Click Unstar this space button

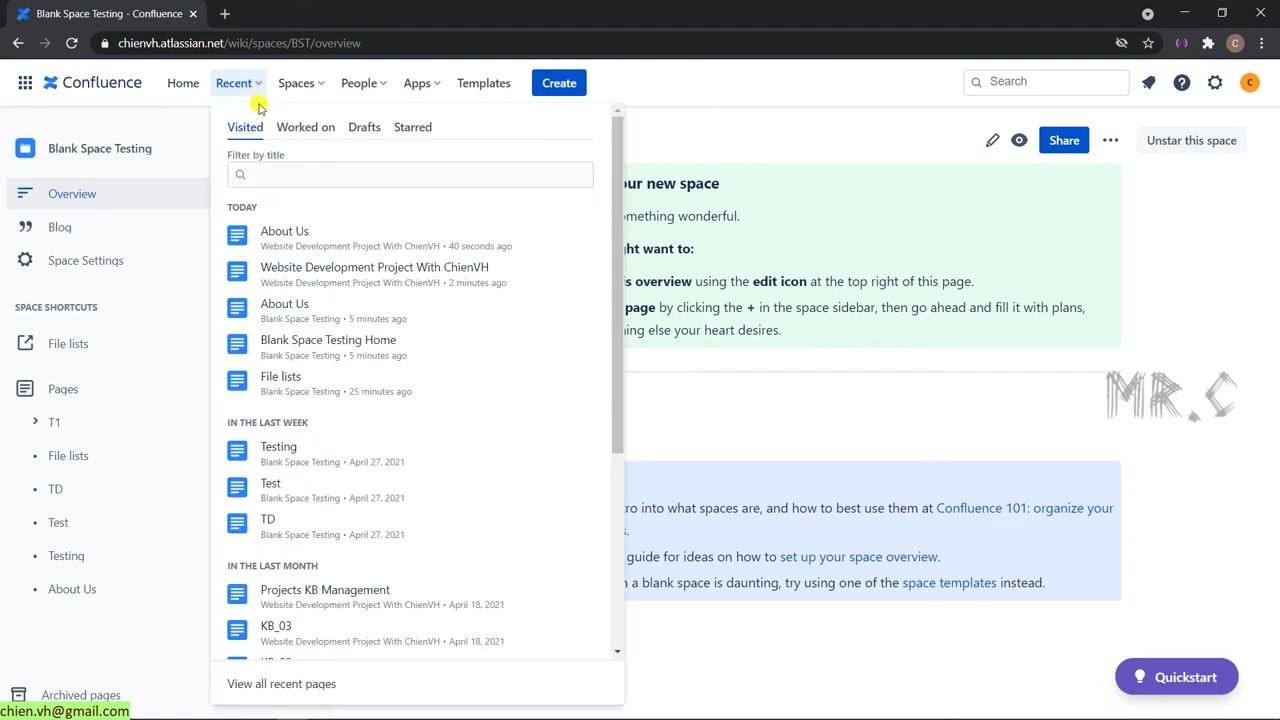coord(1192,140)
